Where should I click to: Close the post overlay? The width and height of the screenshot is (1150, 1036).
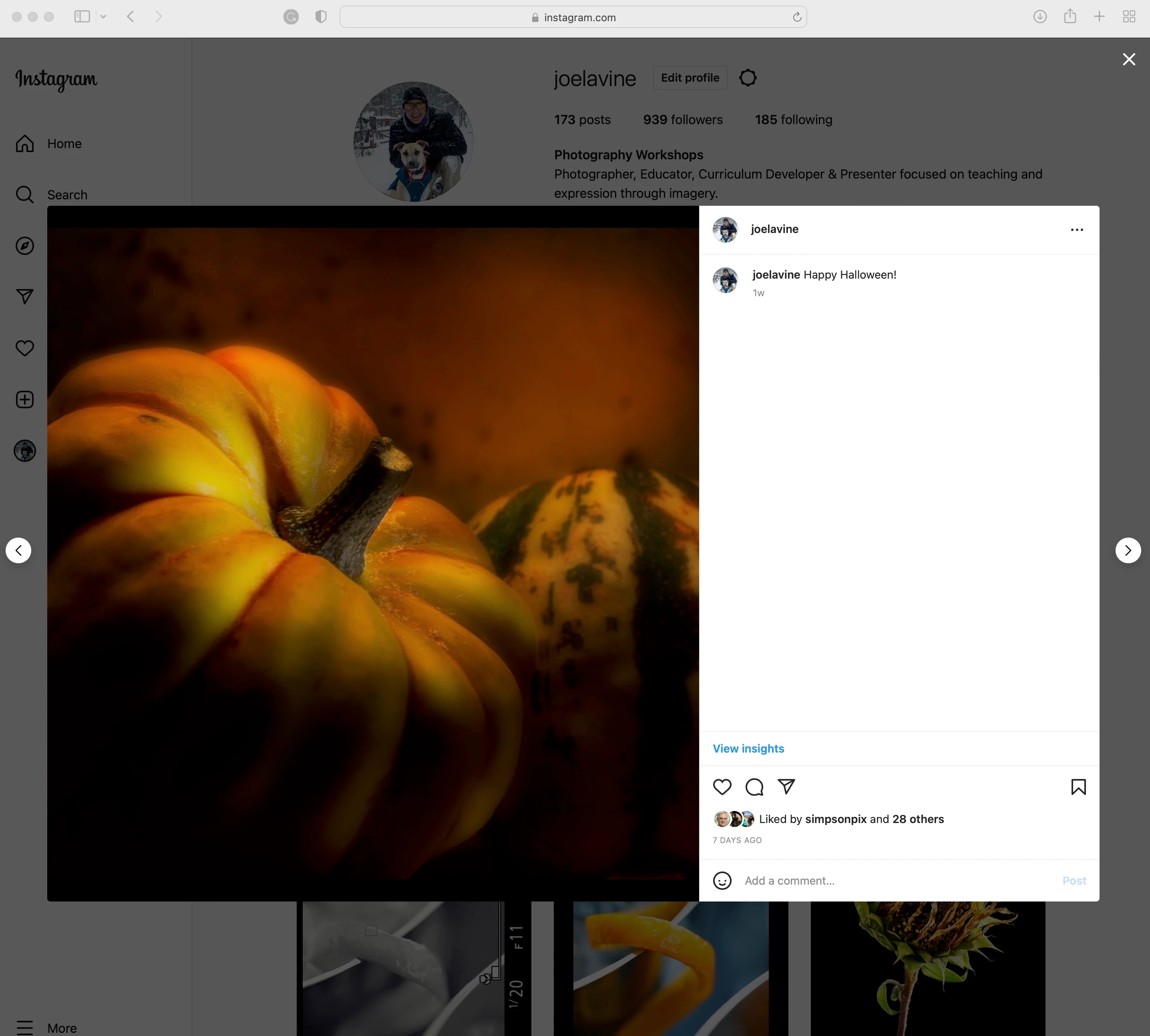[x=1129, y=59]
